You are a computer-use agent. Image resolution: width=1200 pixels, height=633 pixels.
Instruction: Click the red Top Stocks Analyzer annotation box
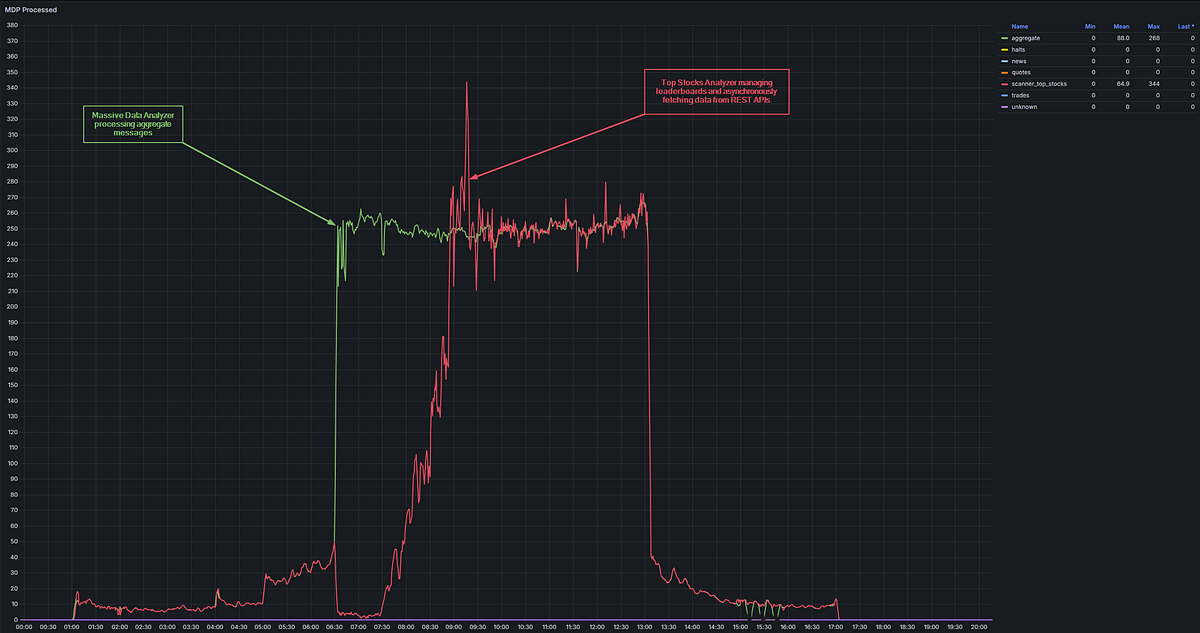point(717,92)
